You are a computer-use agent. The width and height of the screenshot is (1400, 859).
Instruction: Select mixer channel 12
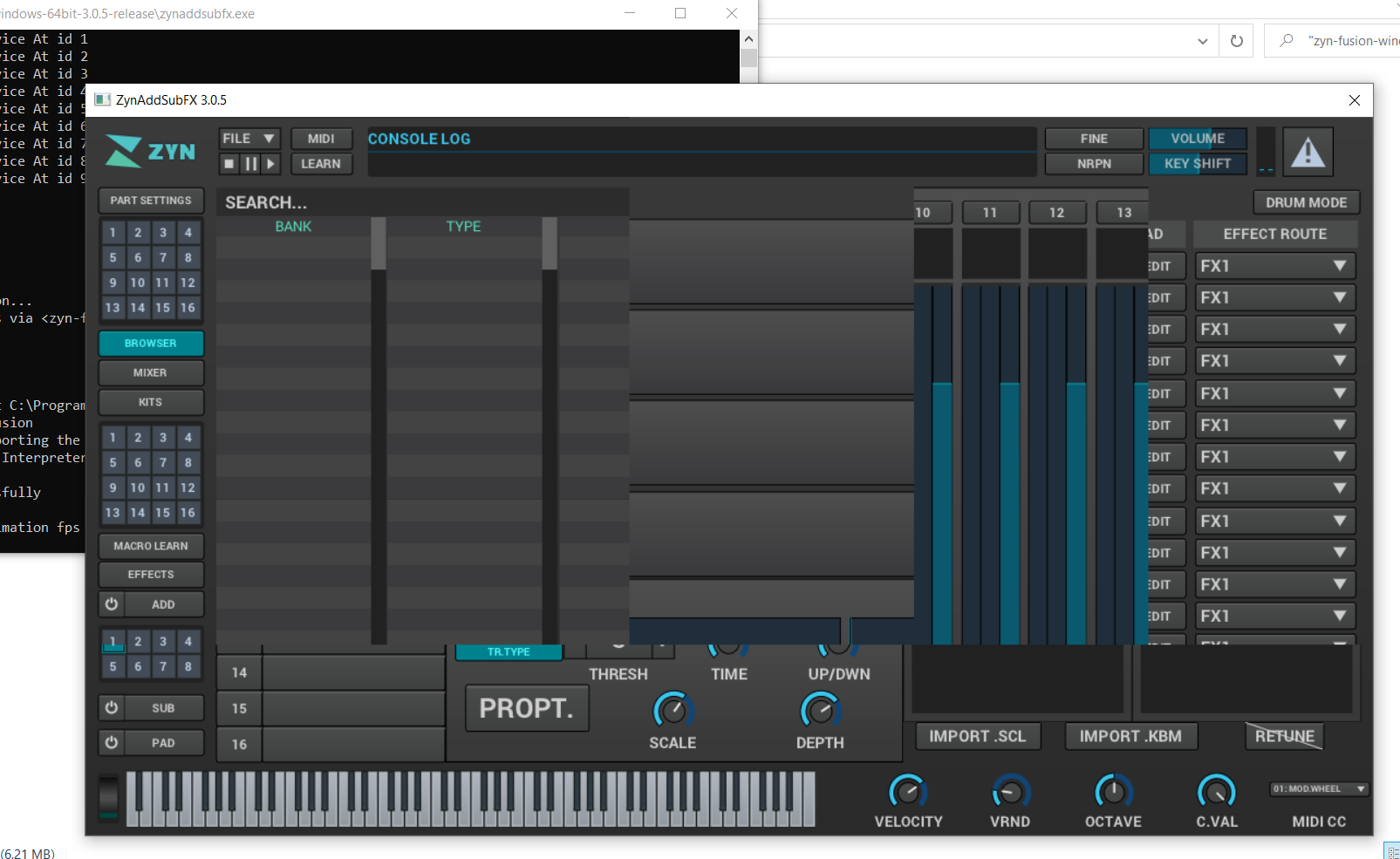point(1057,212)
